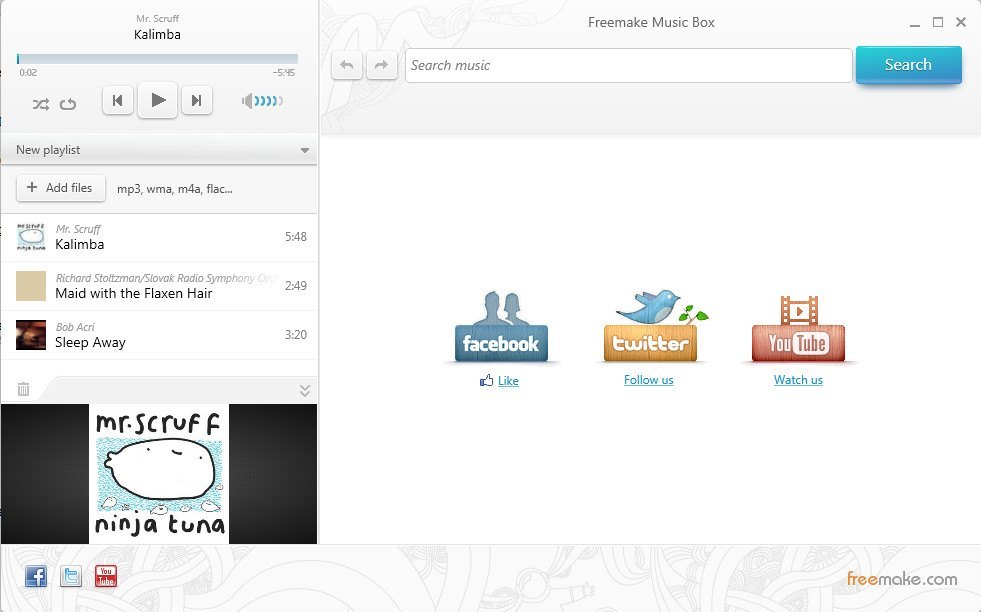Maximize the Freemake Music Box window
The image size is (981, 612).
pyautogui.click(x=938, y=22)
